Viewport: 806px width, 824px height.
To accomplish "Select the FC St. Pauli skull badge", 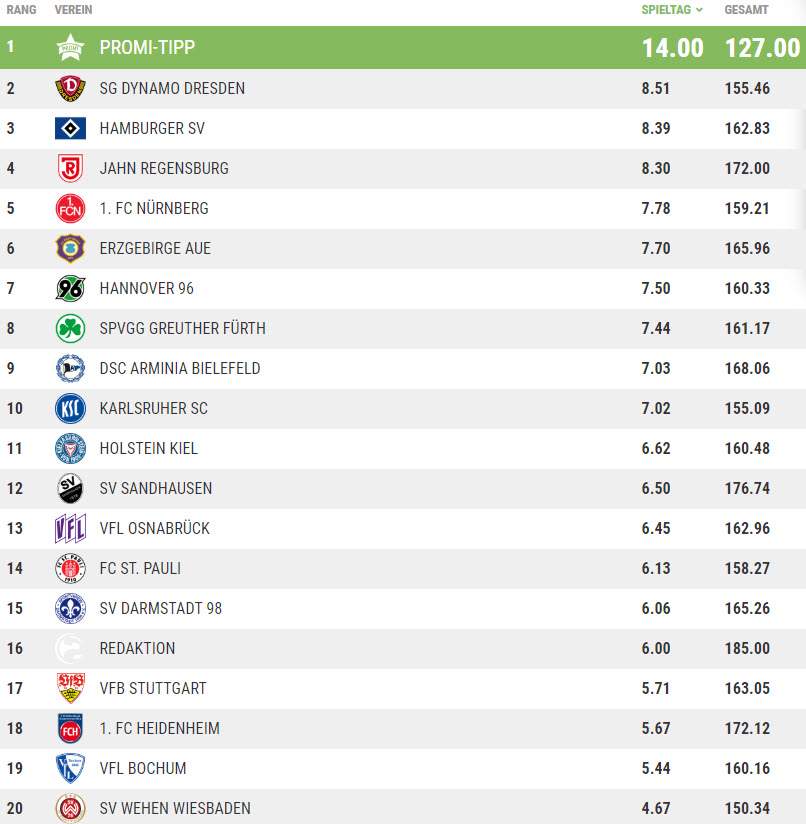I will click(x=71, y=568).
